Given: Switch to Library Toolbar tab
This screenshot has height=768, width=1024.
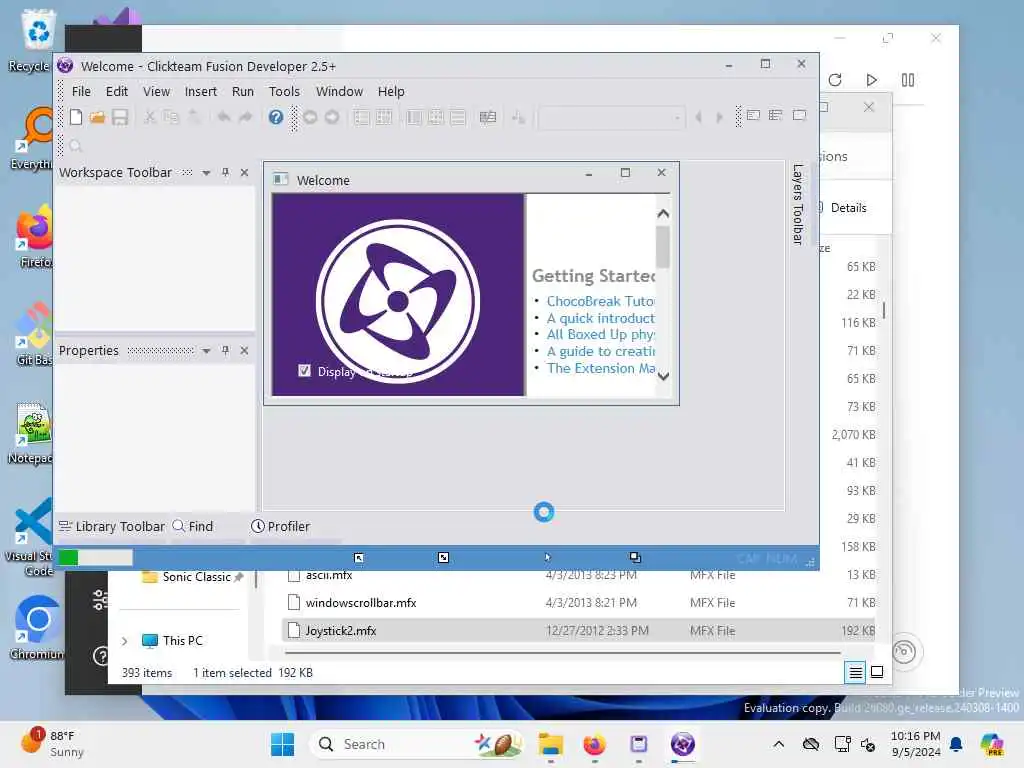Looking at the screenshot, I should tap(112, 526).
